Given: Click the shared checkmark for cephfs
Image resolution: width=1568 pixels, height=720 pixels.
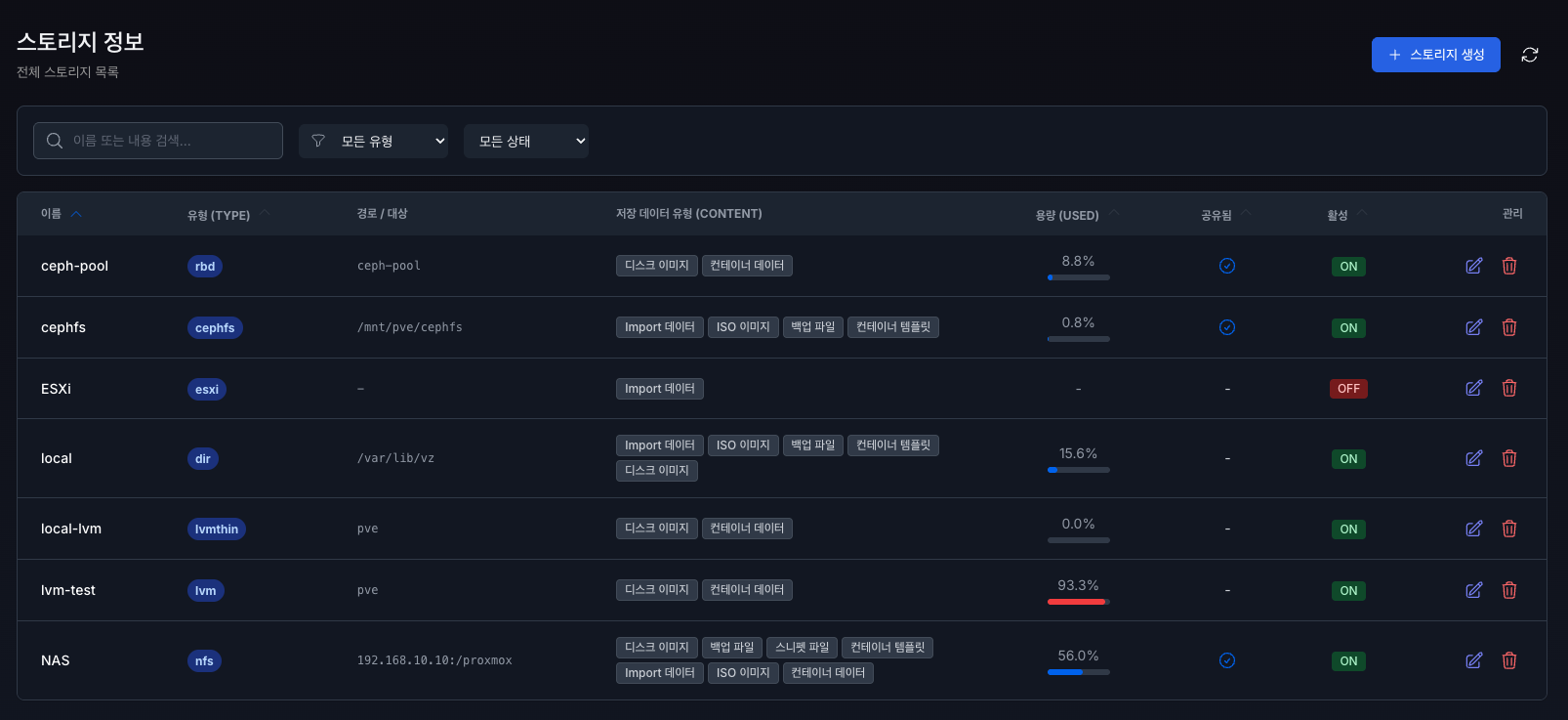Looking at the screenshot, I should 1227,327.
